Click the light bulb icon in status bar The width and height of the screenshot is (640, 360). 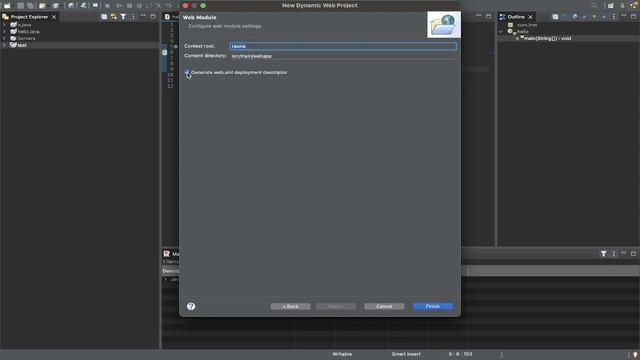pyautogui.click(x=635, y=355)
